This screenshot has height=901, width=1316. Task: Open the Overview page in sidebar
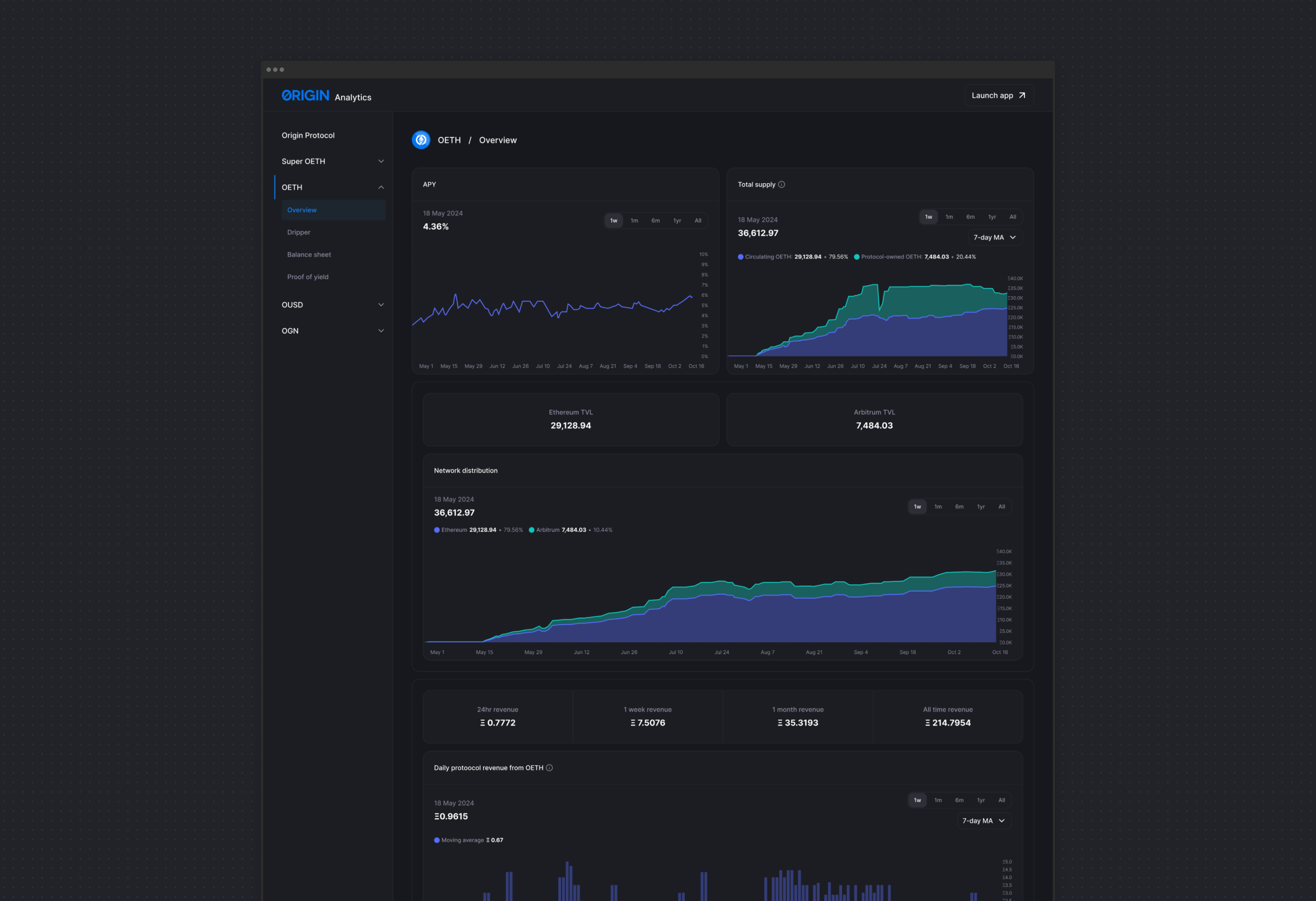333,210
